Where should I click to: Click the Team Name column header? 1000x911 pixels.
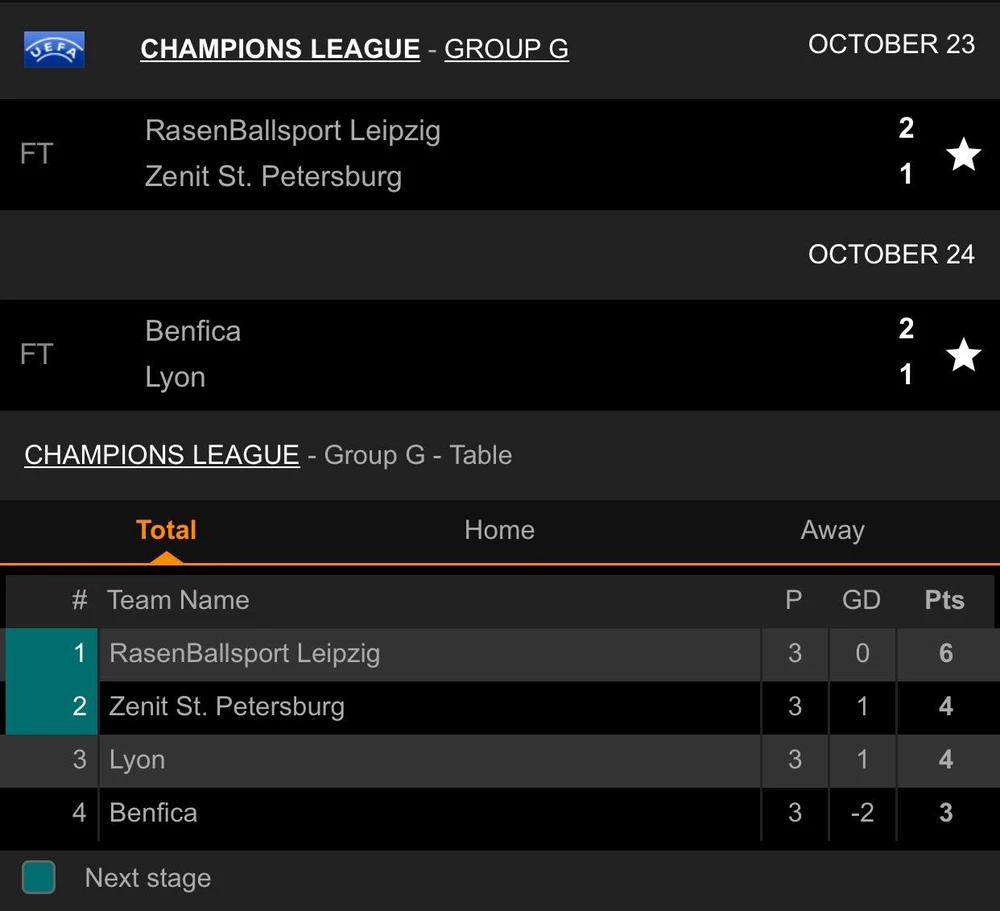(178, 600)
